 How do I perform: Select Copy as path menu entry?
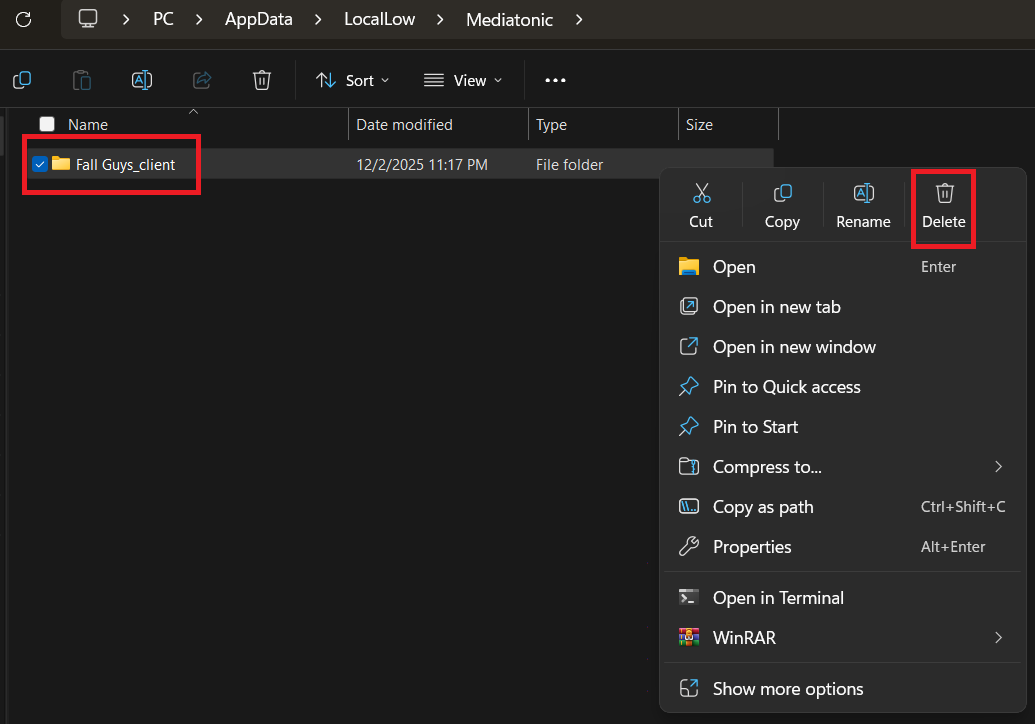[763, 507]
